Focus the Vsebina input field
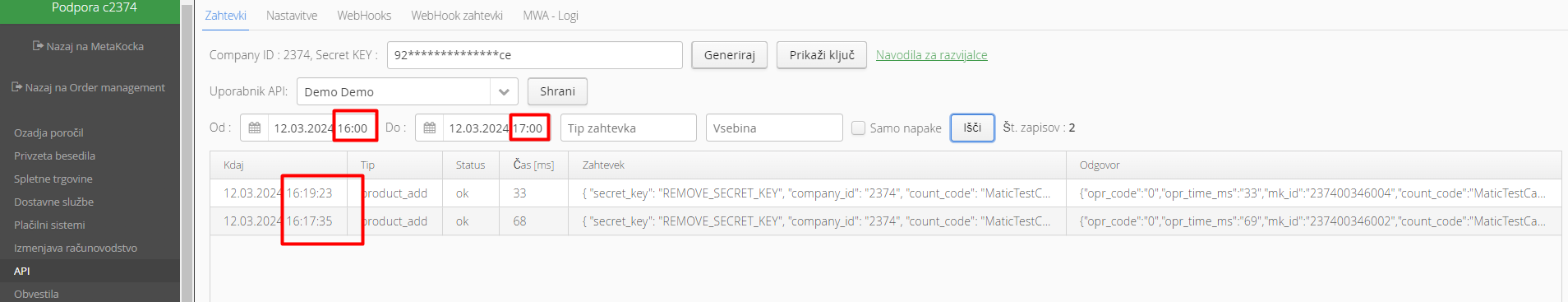This screenshot has height=302, width=1568. (x=774, y=128)
